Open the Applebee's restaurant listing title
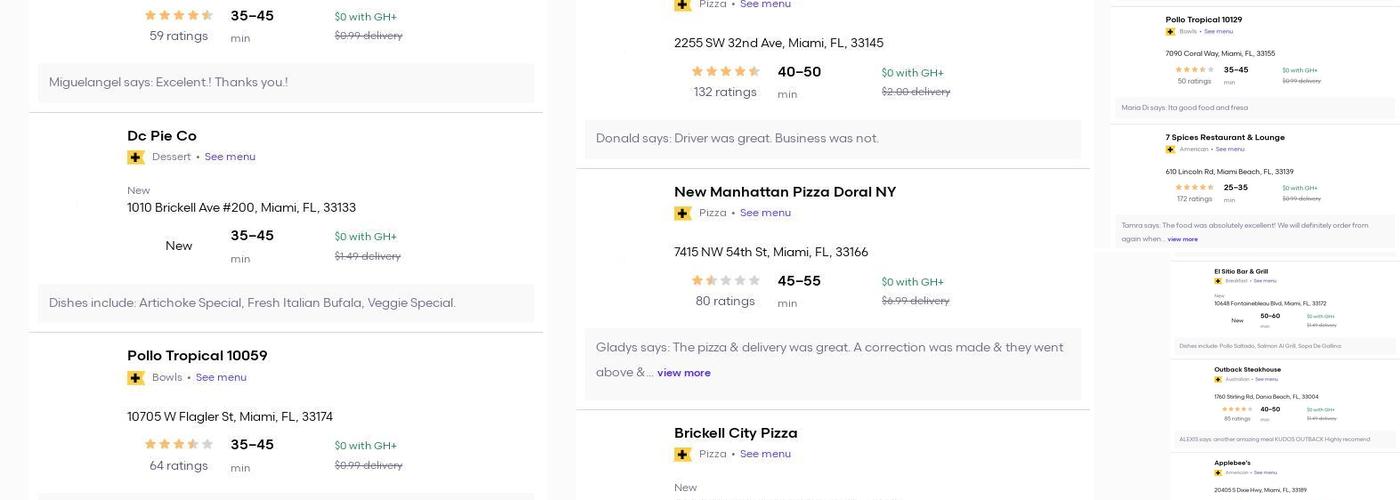This screenshot has width=1400, height=500. [x=1232, y=463]
